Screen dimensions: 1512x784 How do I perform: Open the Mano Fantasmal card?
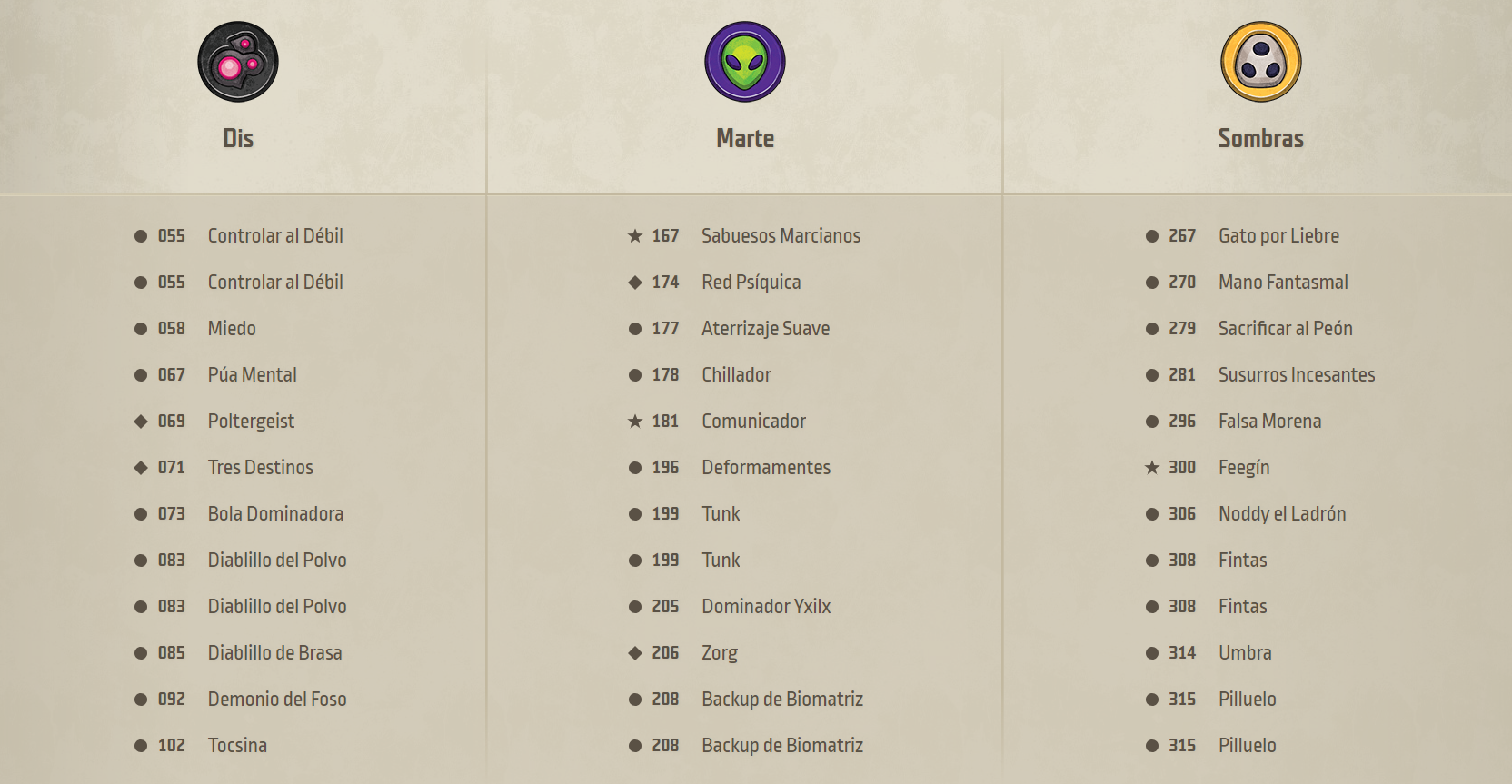(1283, 282)
